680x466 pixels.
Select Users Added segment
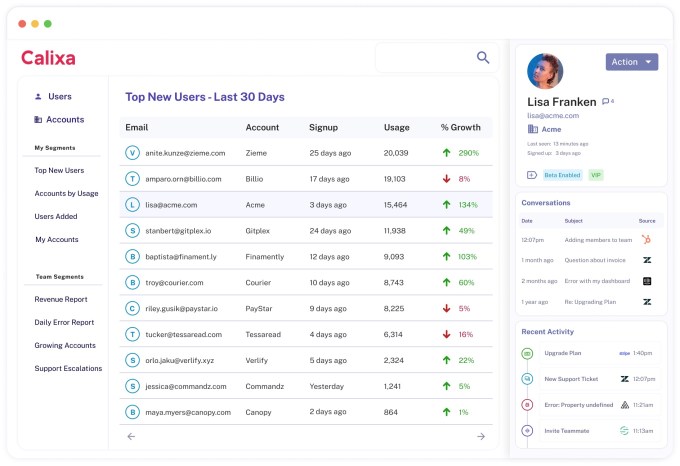pos(56,216)
